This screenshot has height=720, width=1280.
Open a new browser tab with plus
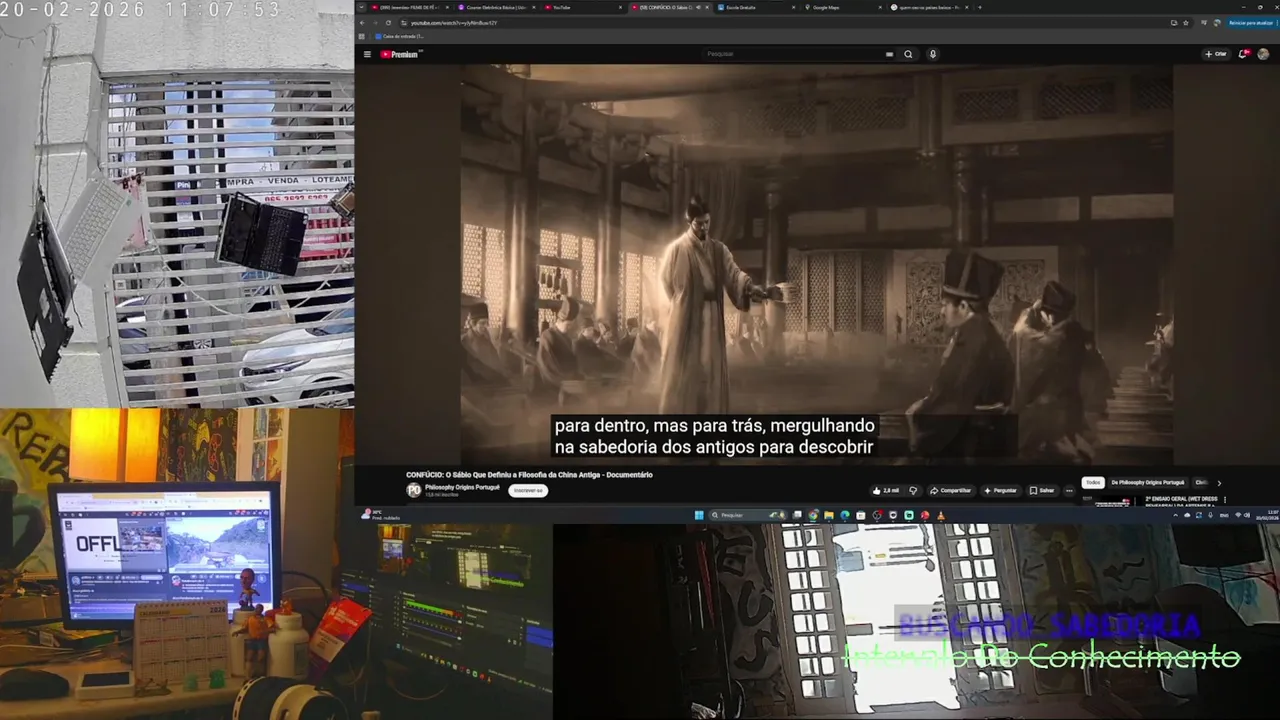(x=979, y=7)
